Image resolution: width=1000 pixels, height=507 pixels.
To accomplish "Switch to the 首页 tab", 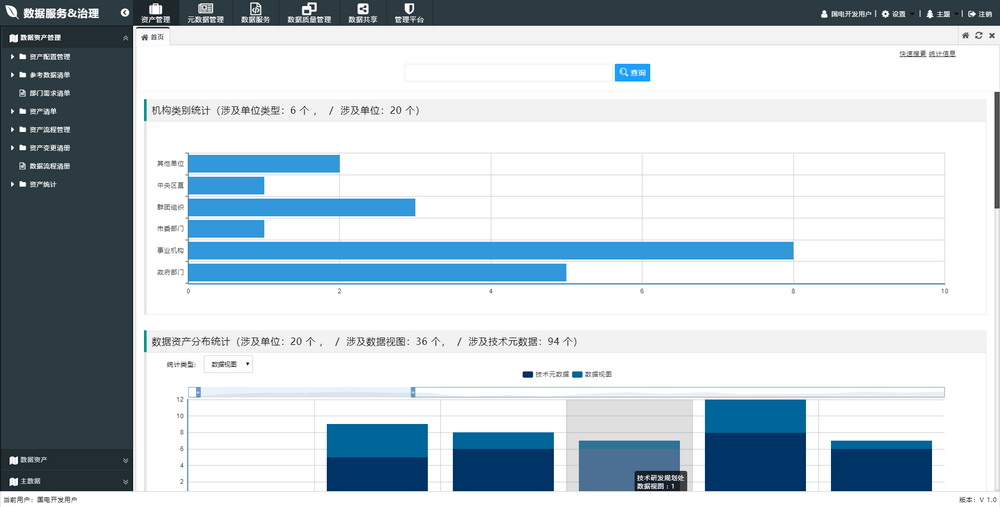I will pos(152,37).
